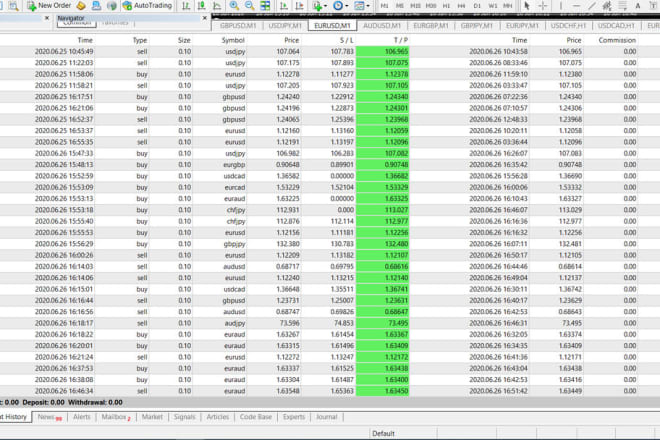660x440 pixels.
Task: Open the Market terminal tab
Action: [152, 417]
